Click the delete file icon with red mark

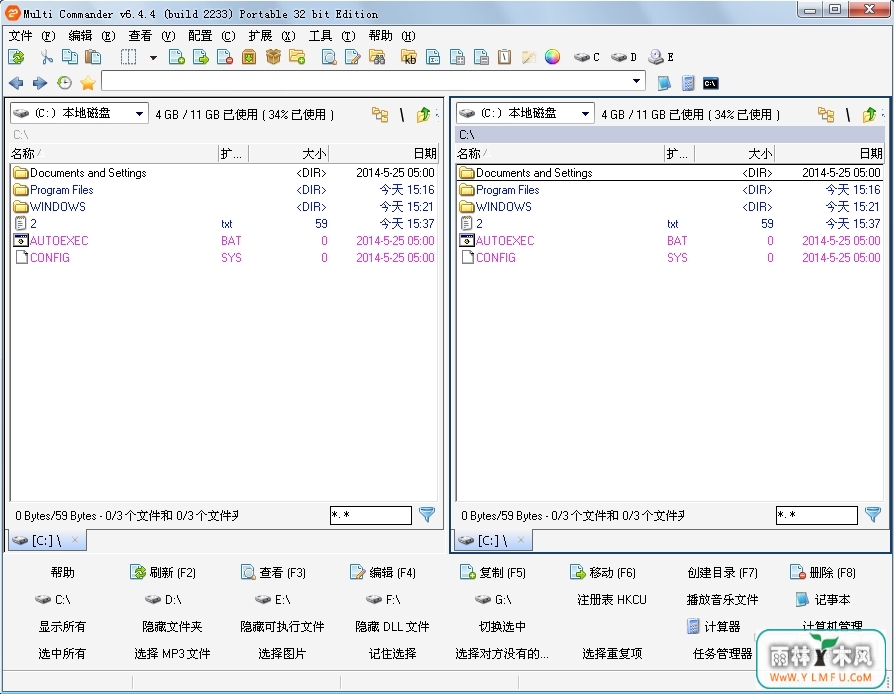point(225,57)
